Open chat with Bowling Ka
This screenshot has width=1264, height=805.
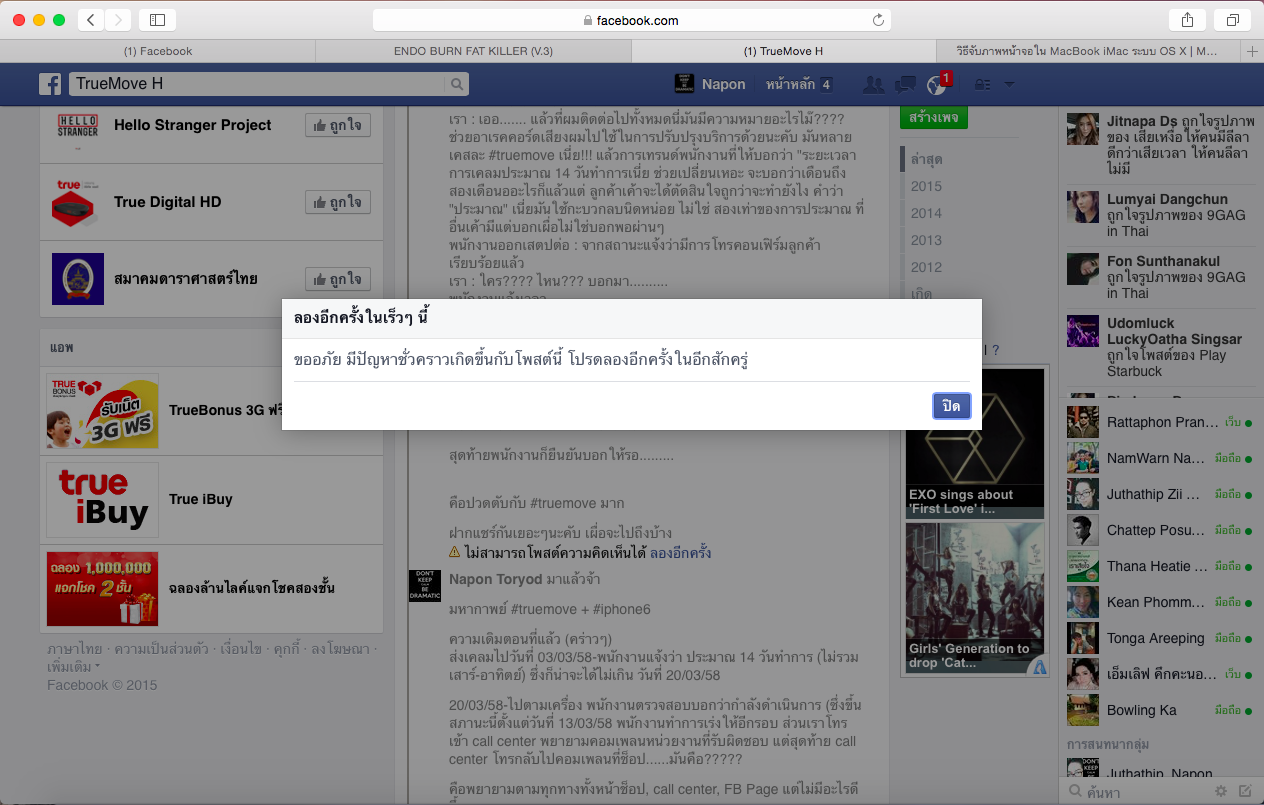pos(1160,710)
